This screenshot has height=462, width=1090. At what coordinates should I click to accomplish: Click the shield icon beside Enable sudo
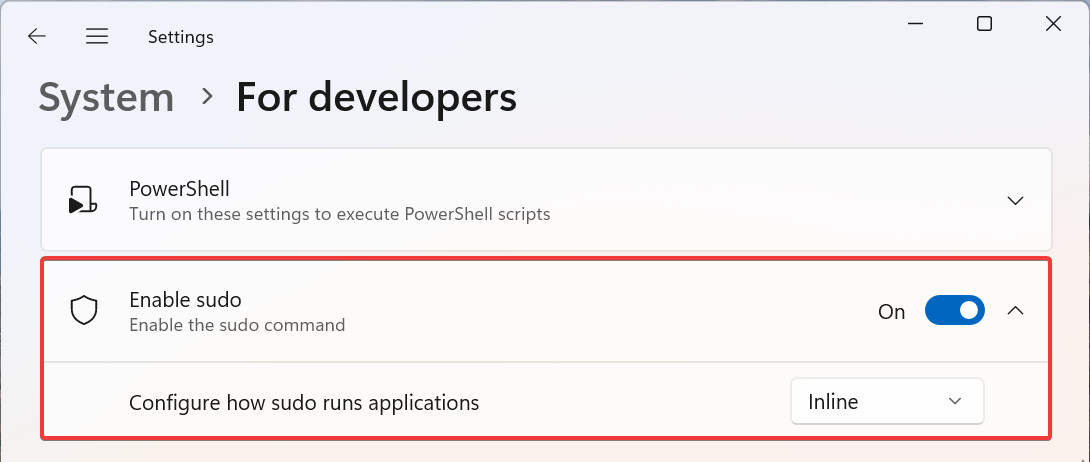point(83,311)
